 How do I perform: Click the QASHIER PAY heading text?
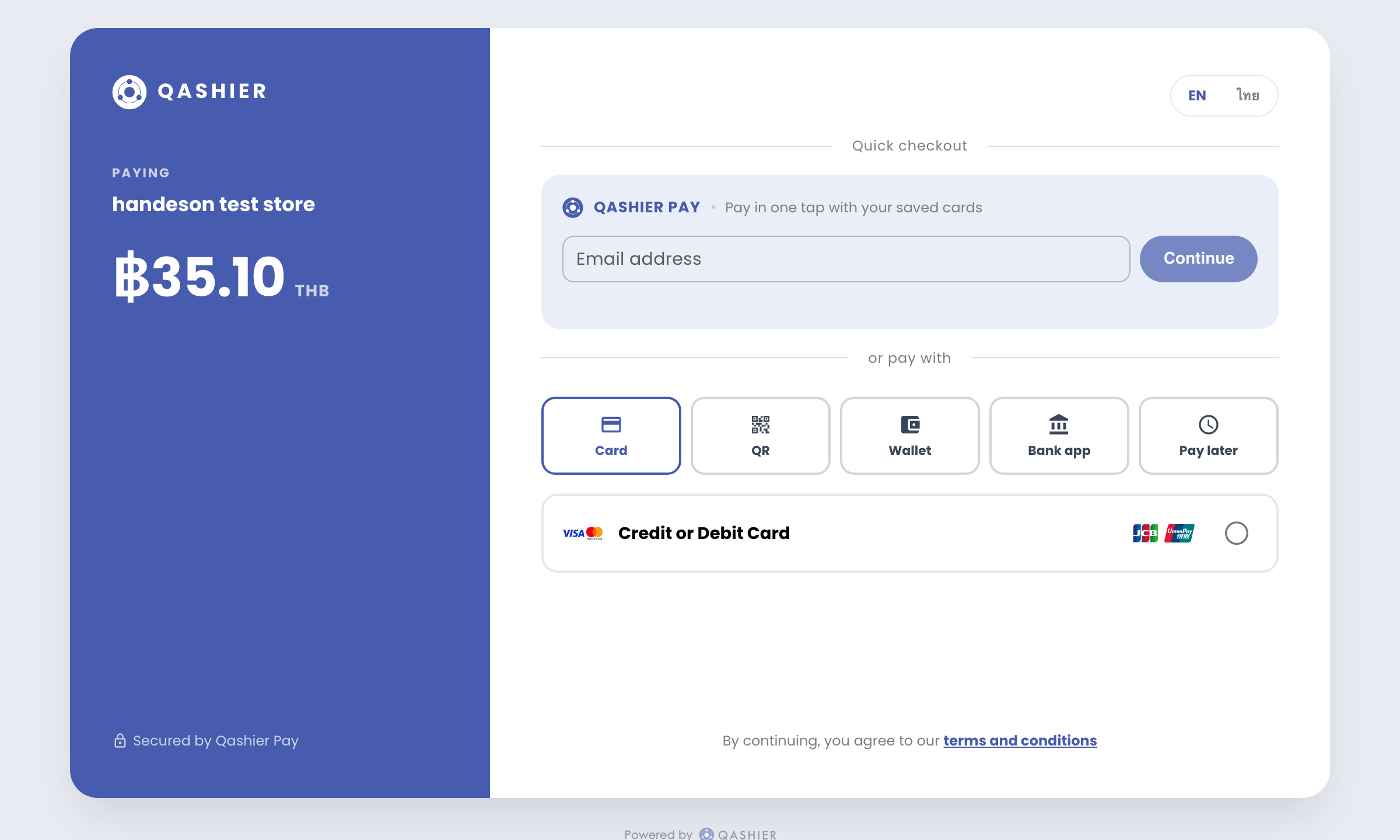[x=647, y=207]
